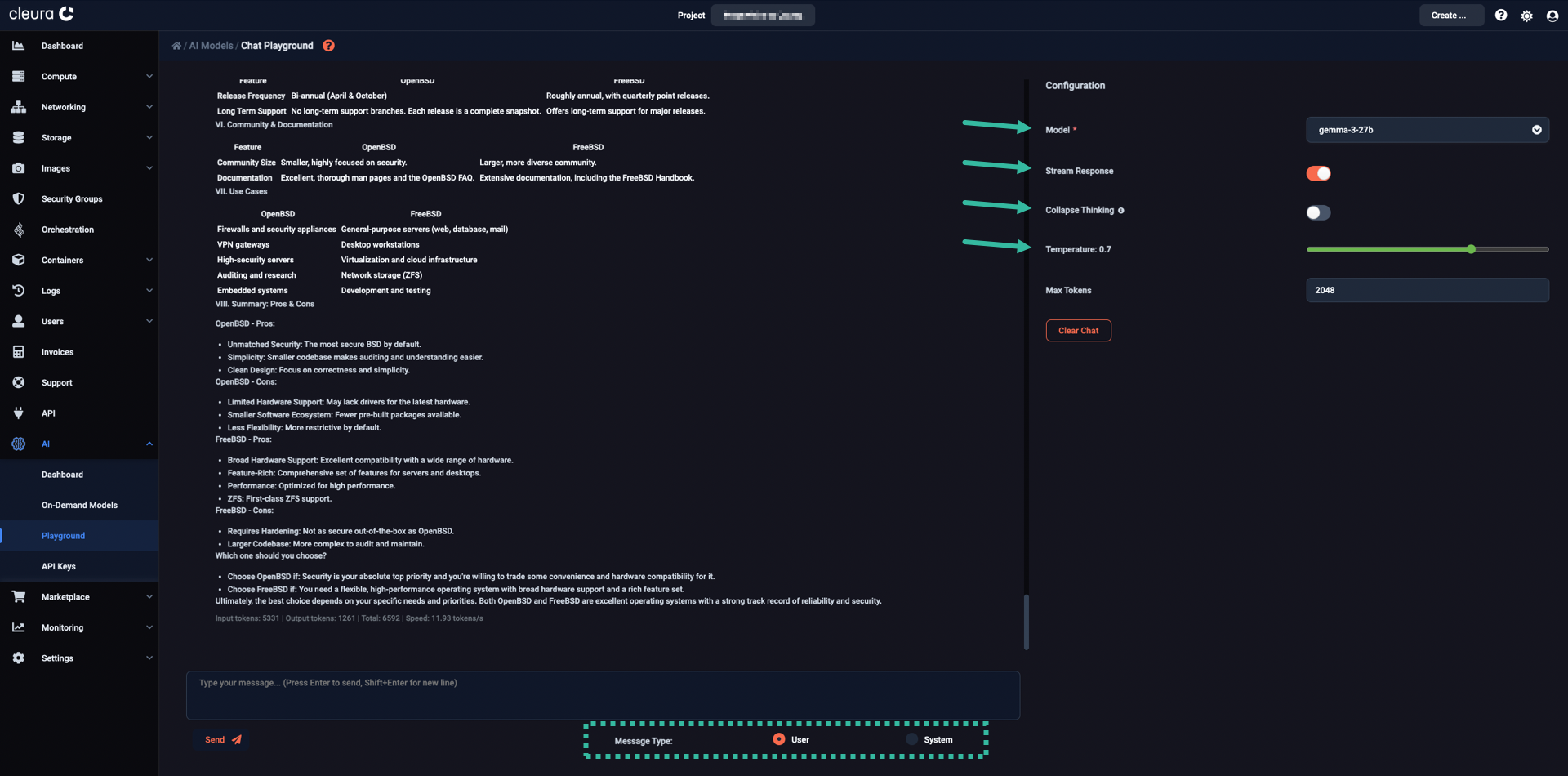This screenshot has height=776, width=1568.
Task: Disable the Stream Response toggle
Action: click(x=1318, y=173)
